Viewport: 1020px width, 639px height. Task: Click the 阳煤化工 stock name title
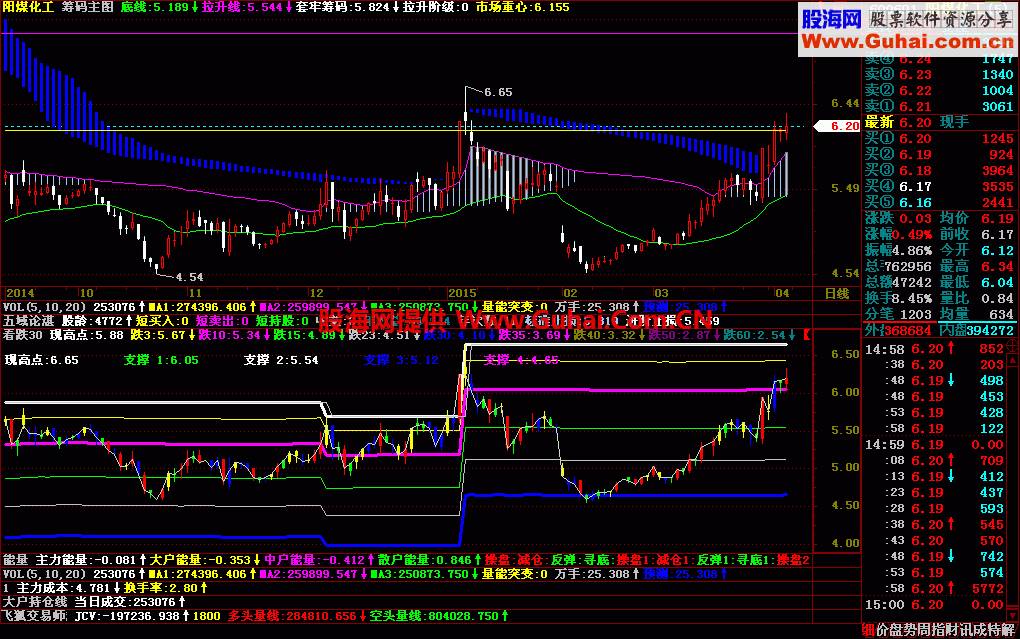(28, 7)
